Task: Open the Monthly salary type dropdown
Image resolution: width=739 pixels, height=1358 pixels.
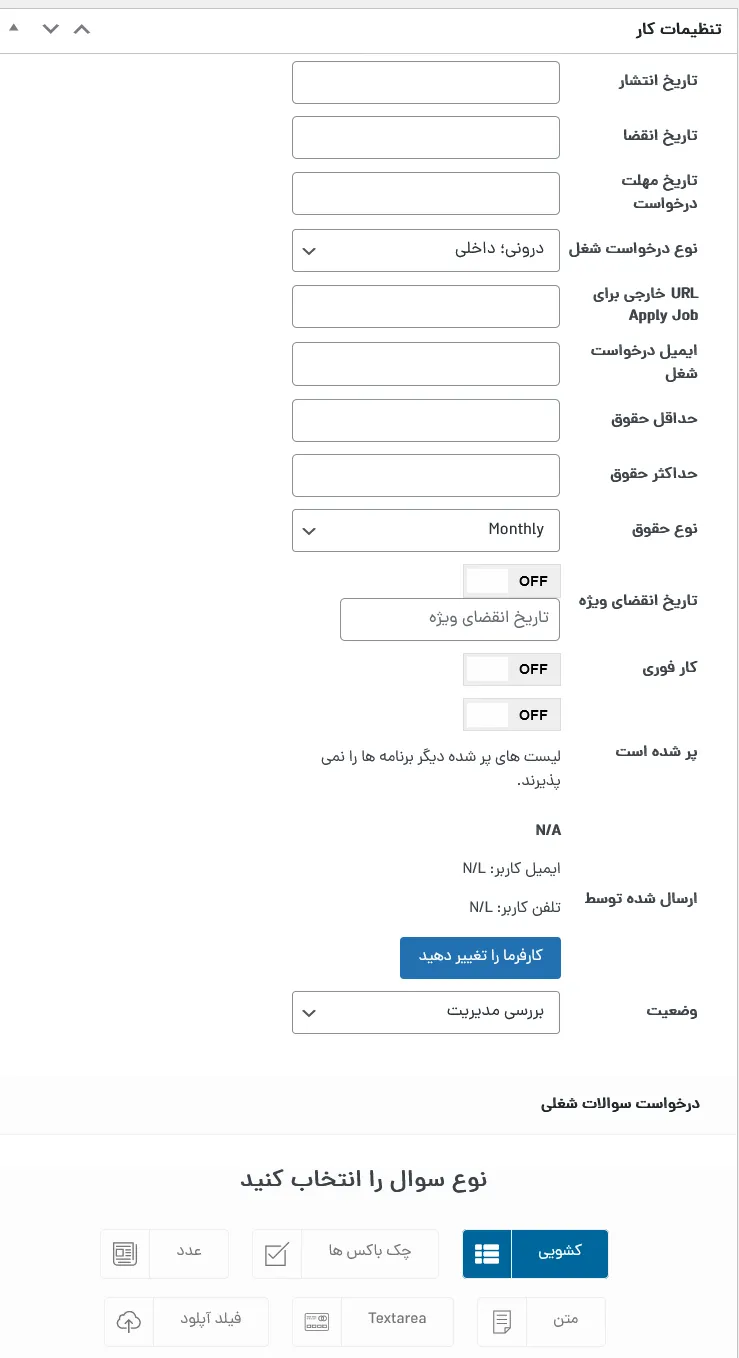Action: pos(426,530)
